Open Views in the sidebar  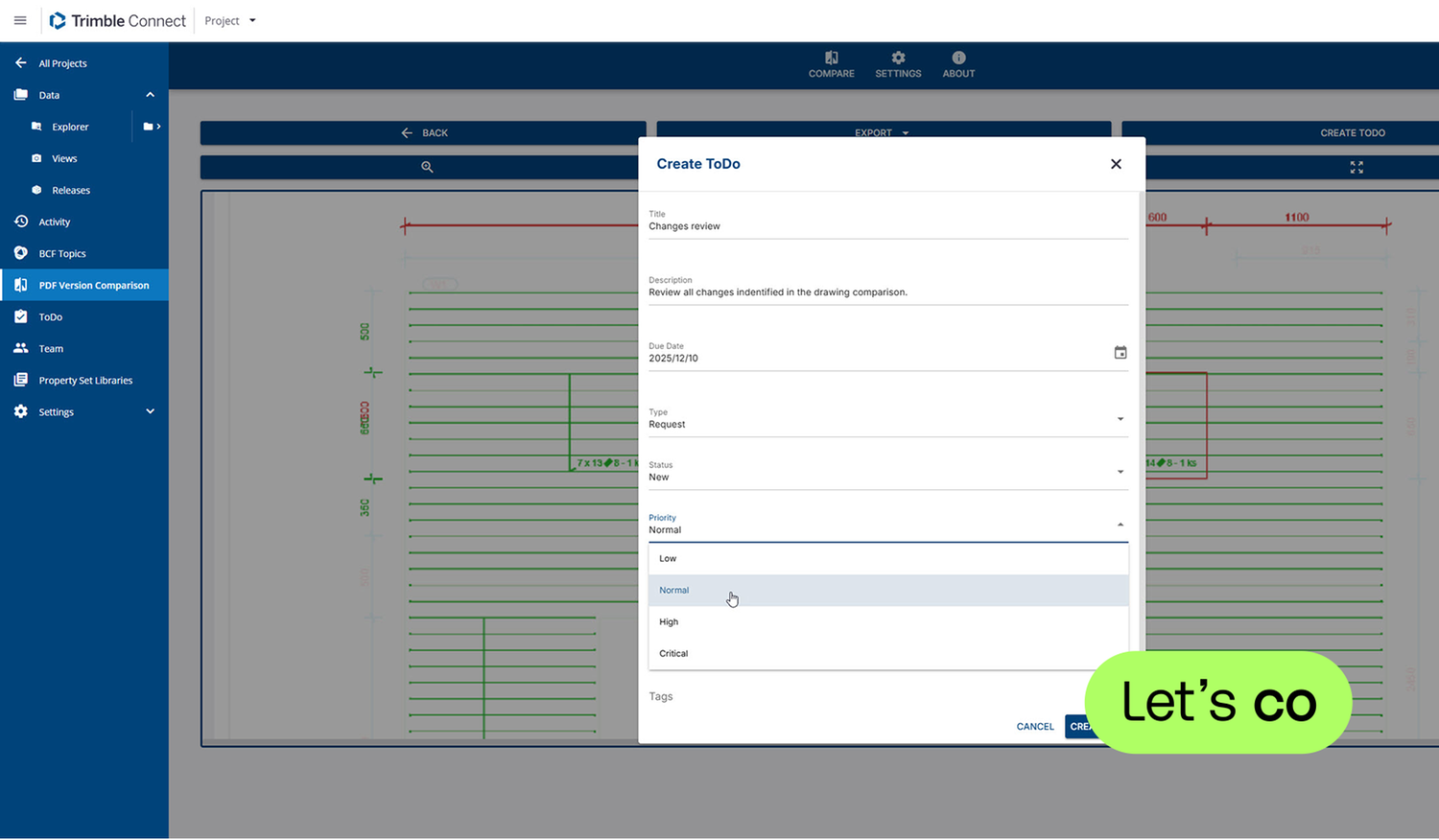(64, 158)
